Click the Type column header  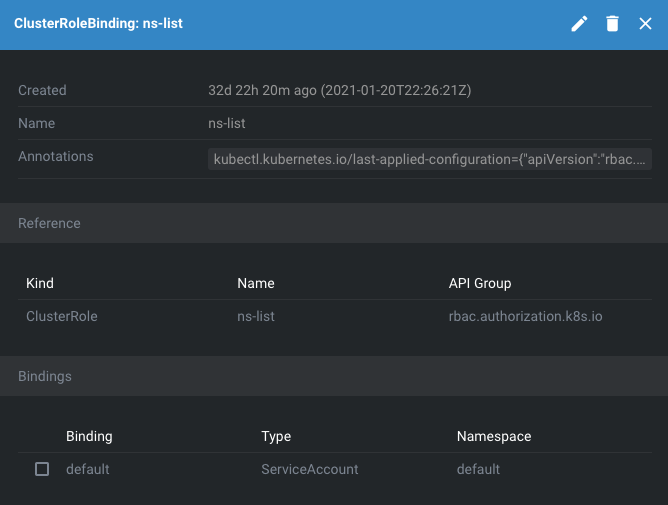pyautogui.click(x=276, y=436)
